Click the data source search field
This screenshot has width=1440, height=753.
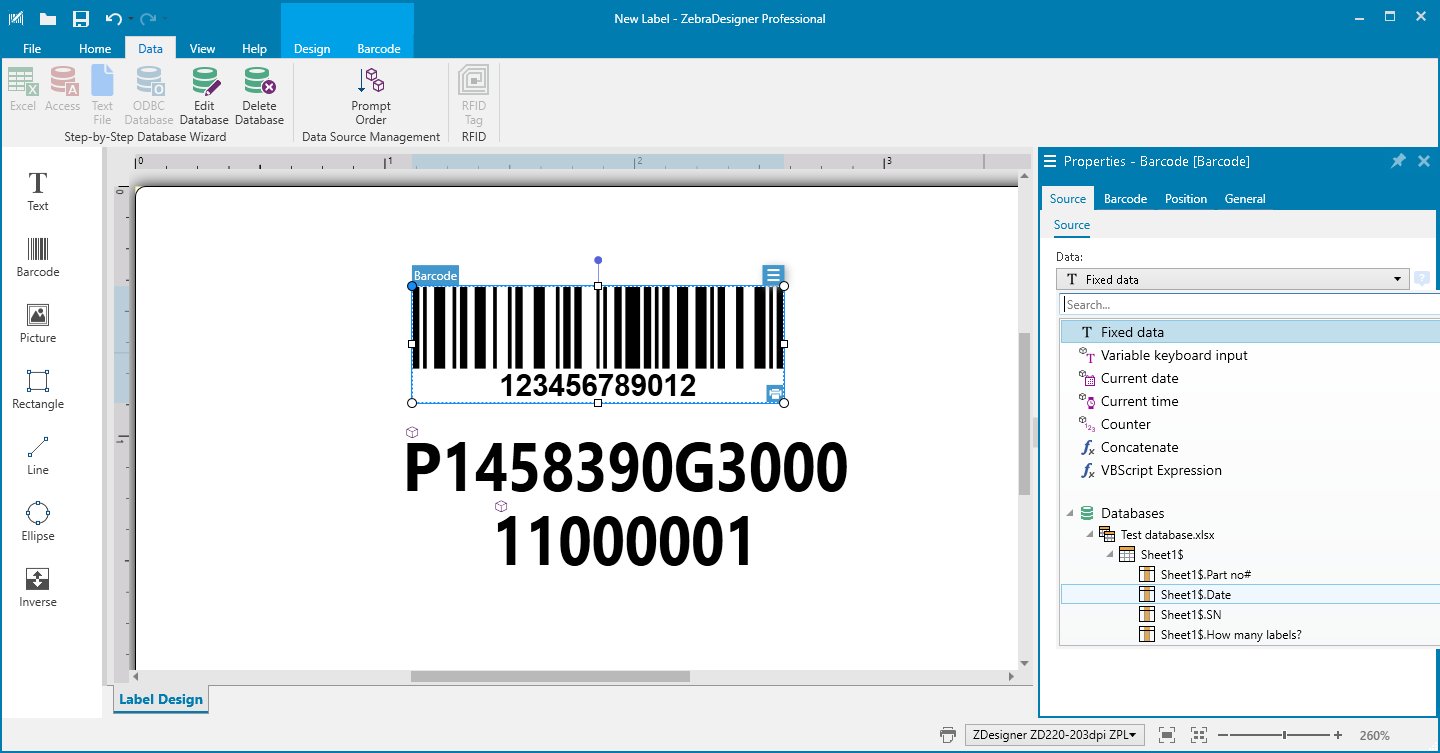pyautogui.click(x=1250, y=305)
